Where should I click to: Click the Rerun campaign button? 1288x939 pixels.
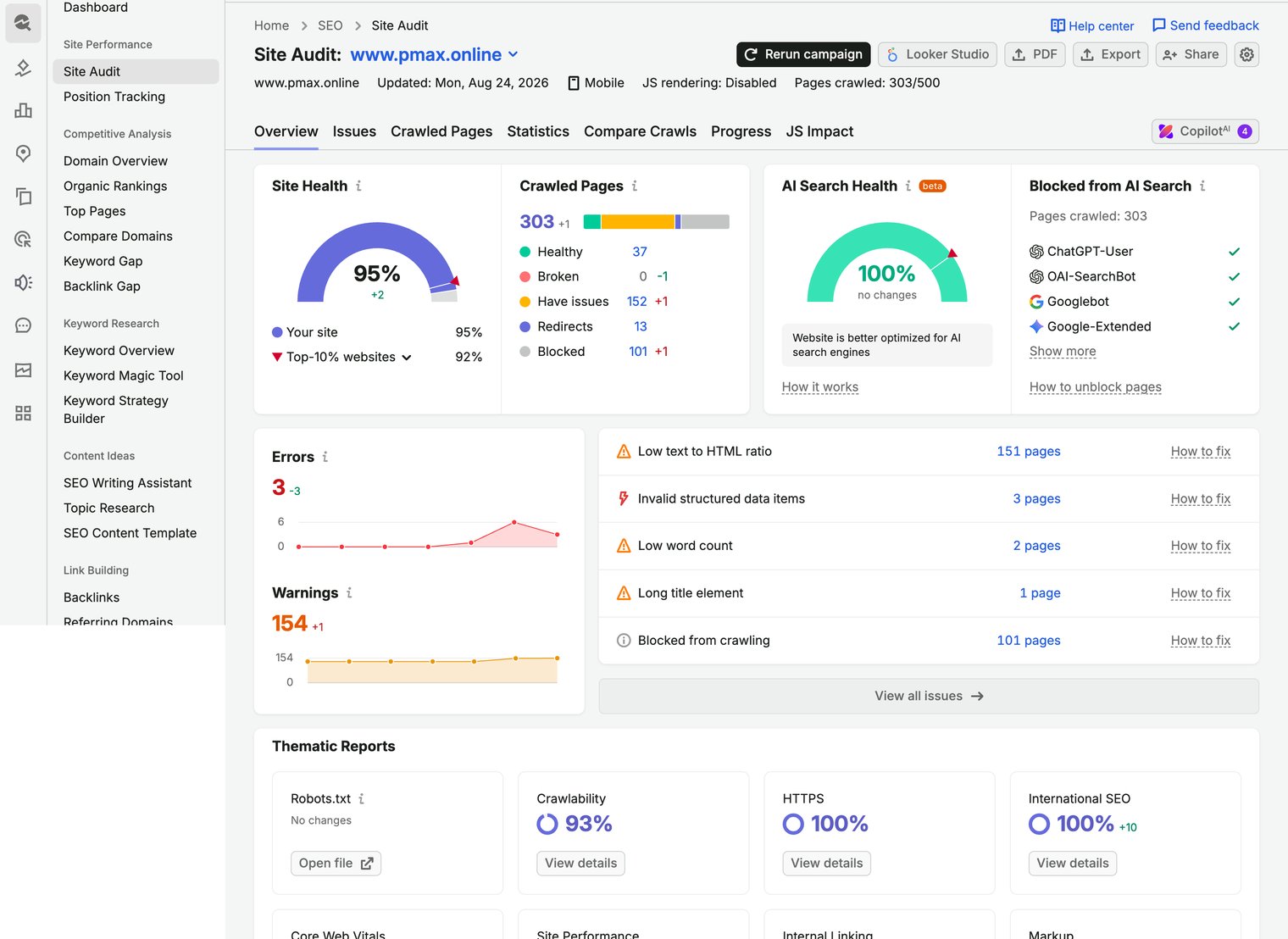click(x=803, y=54)
